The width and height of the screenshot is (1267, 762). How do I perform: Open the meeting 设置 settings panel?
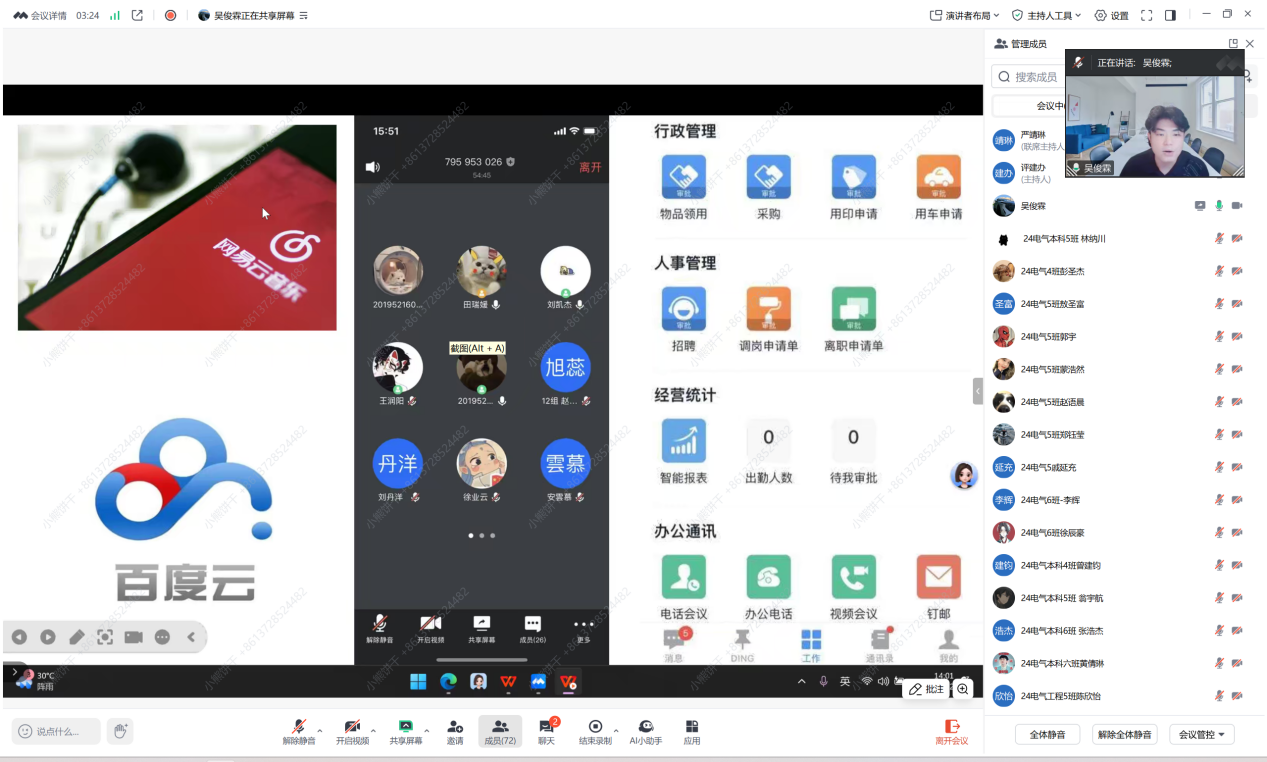click(1113, 15)
